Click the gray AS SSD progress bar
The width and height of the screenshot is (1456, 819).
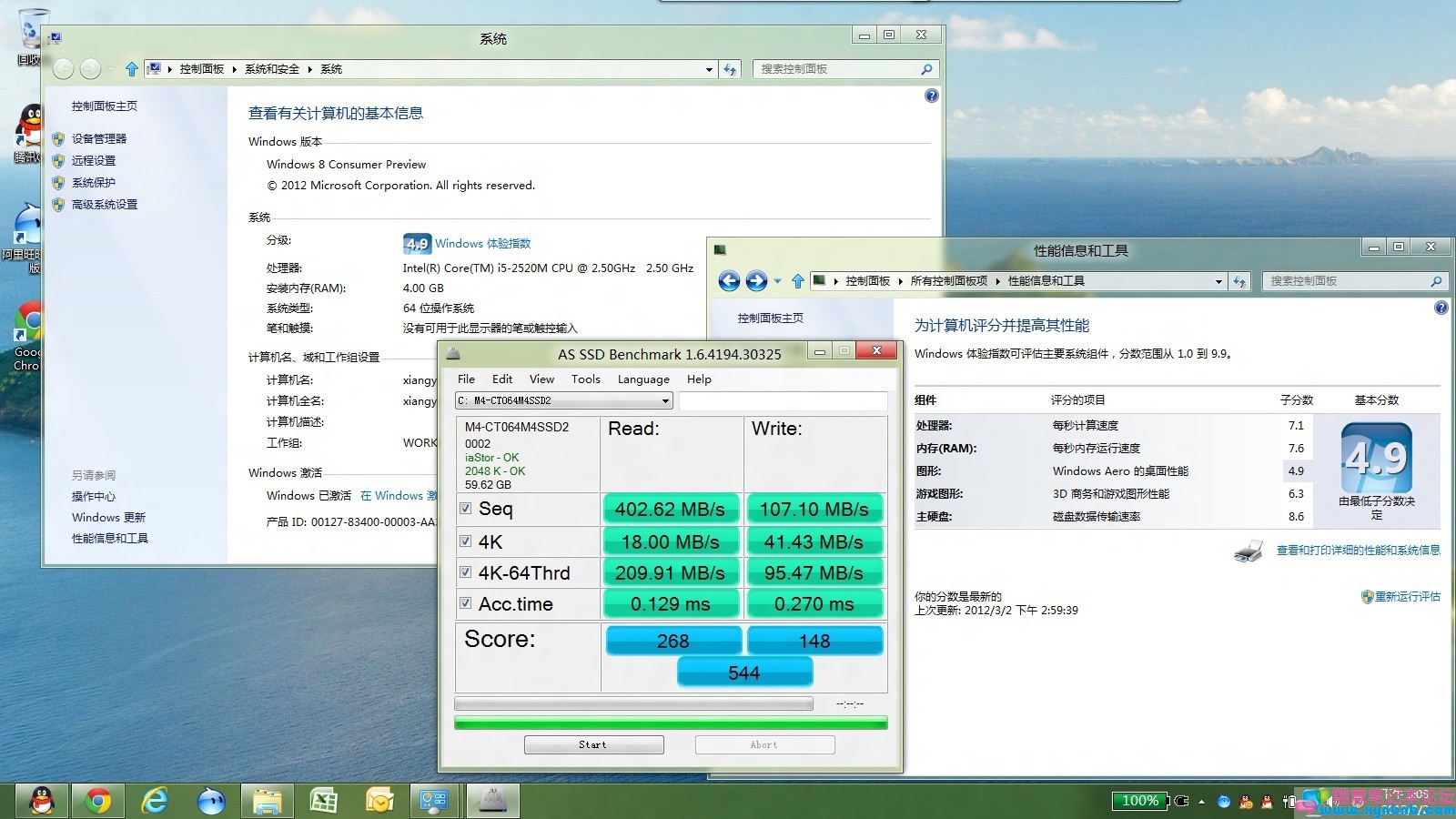pos(633,703)
